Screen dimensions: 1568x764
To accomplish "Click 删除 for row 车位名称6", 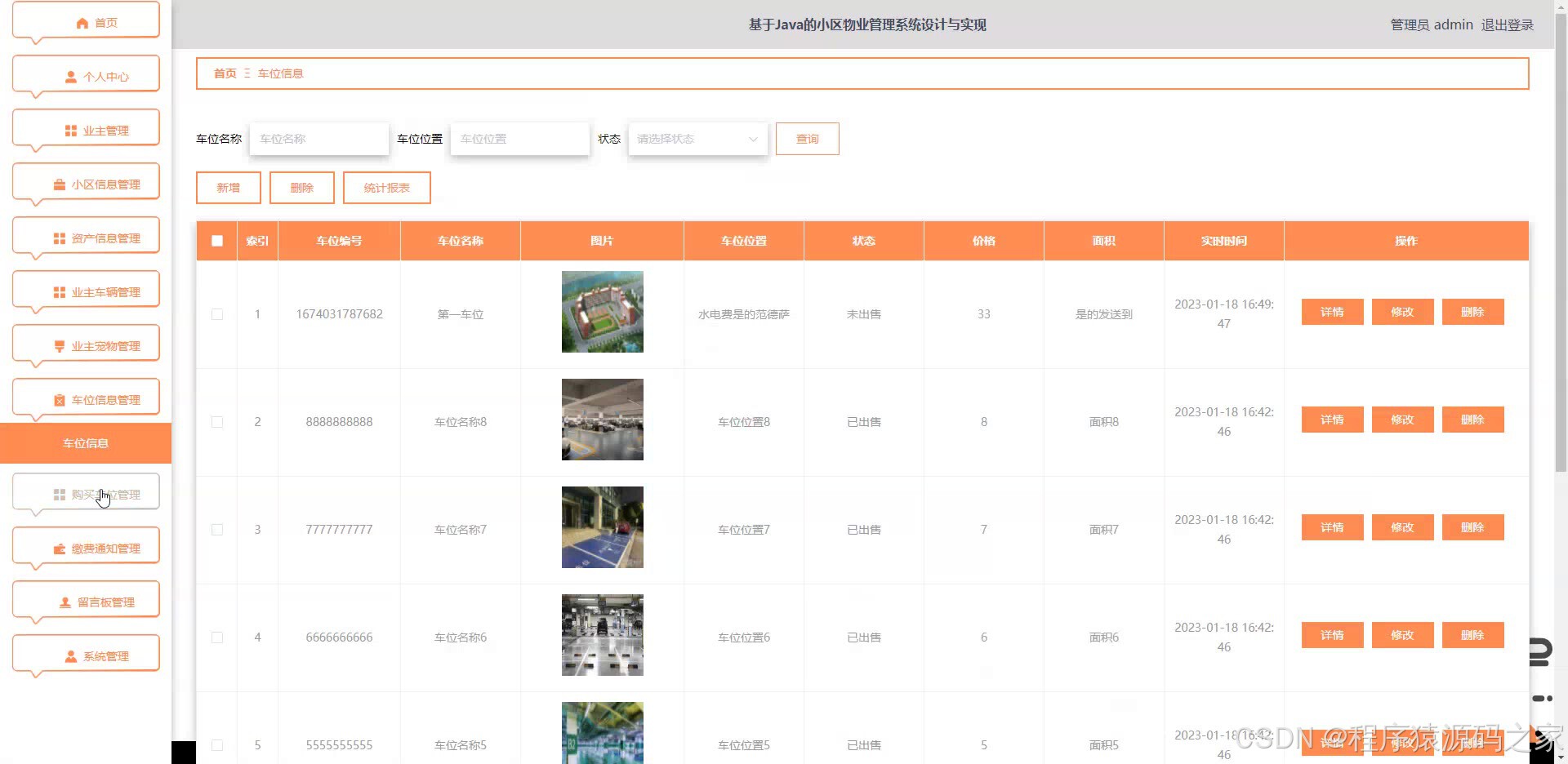I will point(1472,635).
